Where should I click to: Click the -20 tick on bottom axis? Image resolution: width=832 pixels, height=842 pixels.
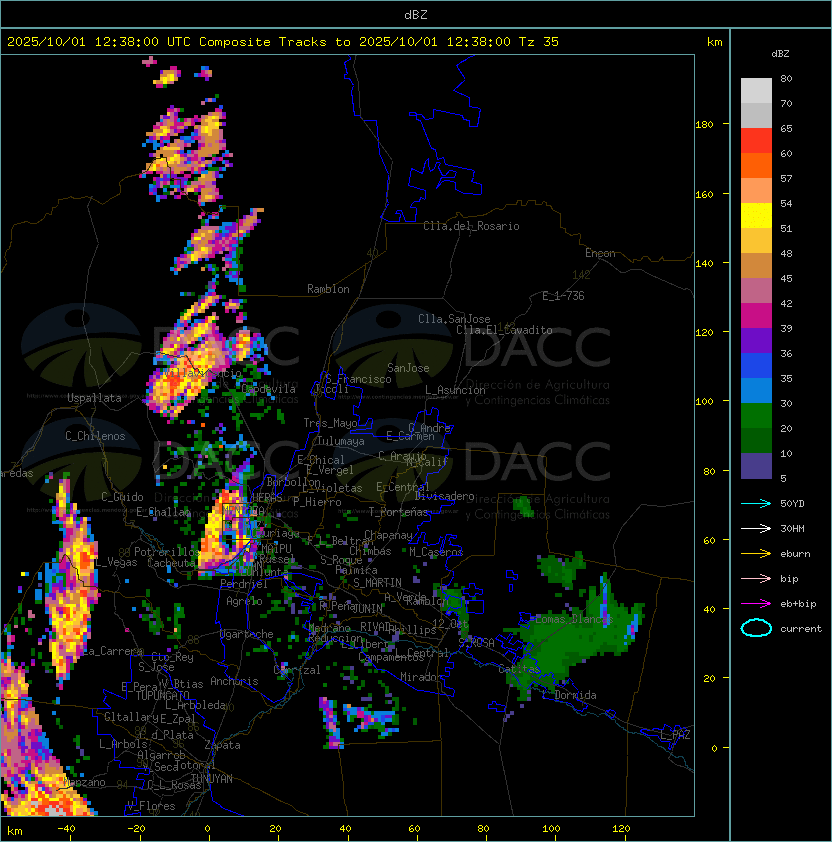point(136,829)
